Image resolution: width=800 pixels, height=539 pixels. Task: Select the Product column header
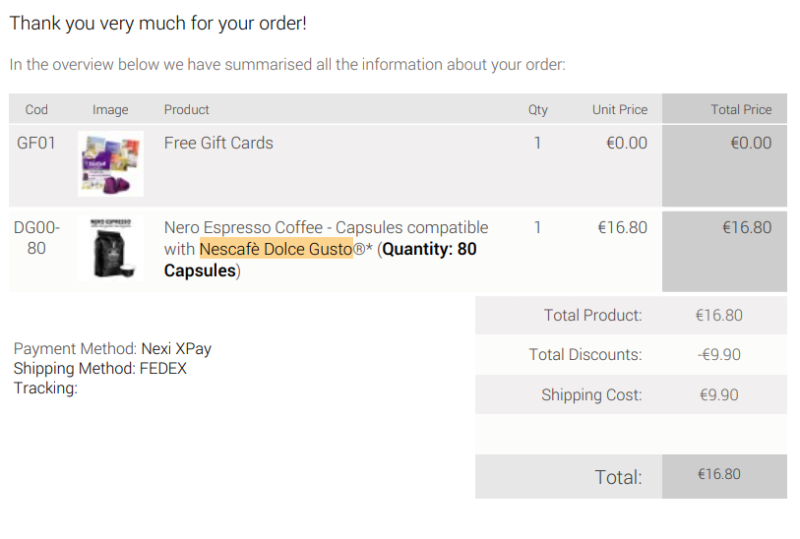[x=186, y=109]
